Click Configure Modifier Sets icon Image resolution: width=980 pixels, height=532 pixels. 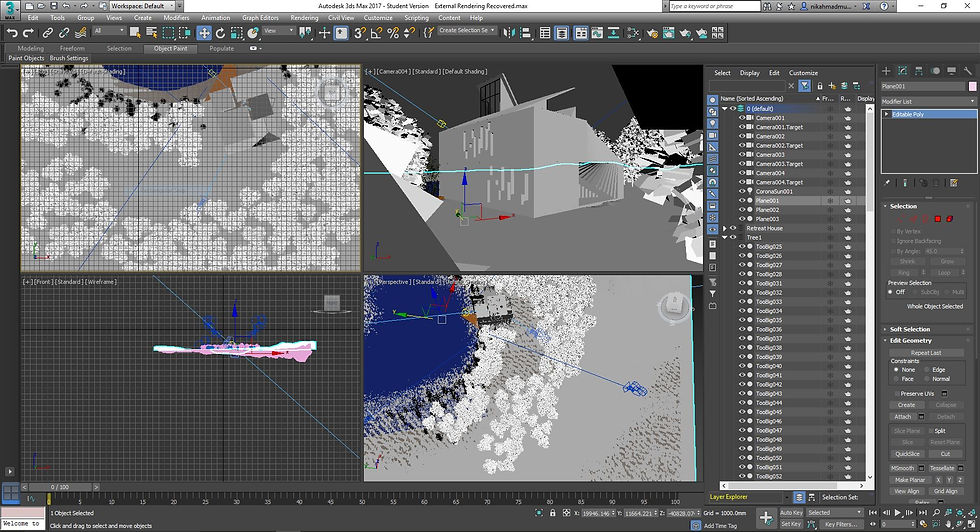pos(954,183)
